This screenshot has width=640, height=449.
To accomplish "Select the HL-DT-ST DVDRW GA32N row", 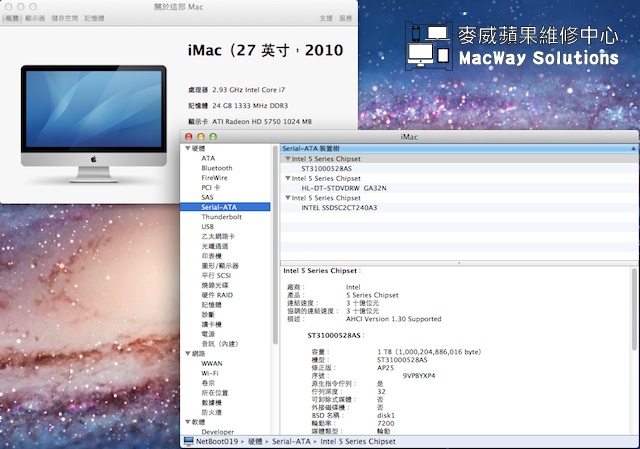I will 459,188.
